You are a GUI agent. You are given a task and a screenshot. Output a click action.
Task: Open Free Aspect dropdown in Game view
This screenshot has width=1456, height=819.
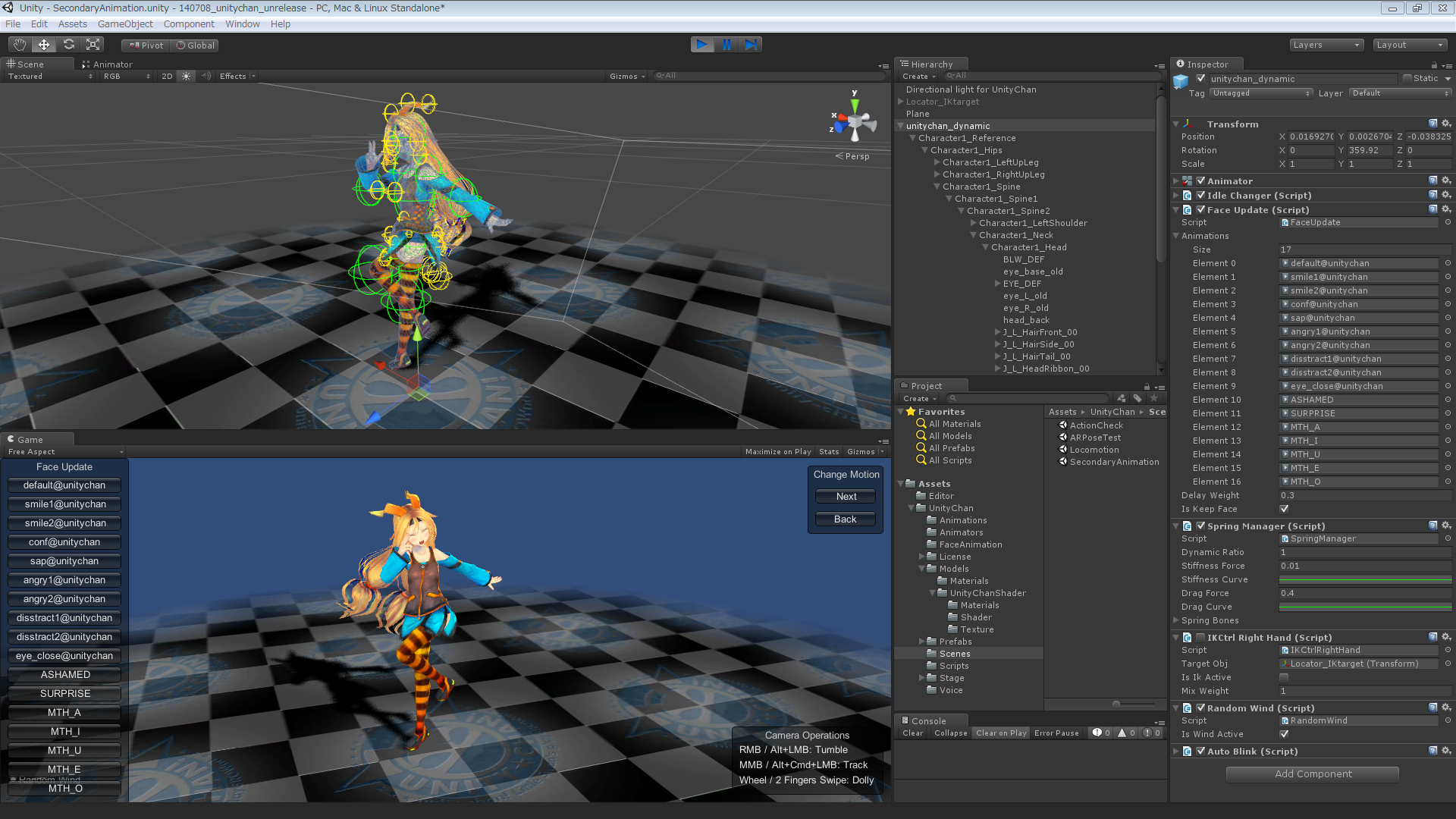65,452
